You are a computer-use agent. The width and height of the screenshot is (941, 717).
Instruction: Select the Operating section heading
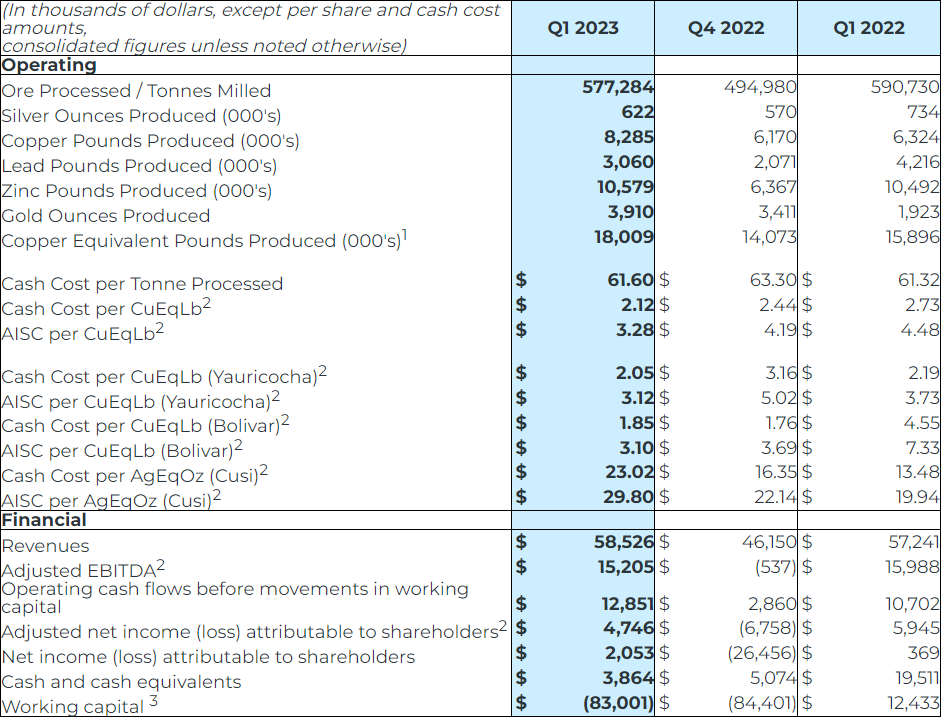click(49, 65)
